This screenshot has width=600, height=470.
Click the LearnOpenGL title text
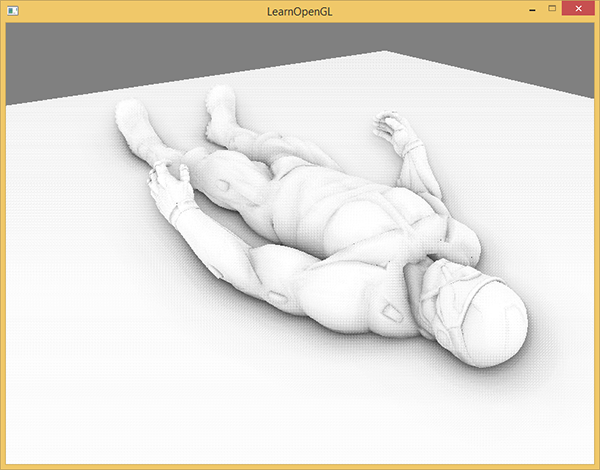299,9
